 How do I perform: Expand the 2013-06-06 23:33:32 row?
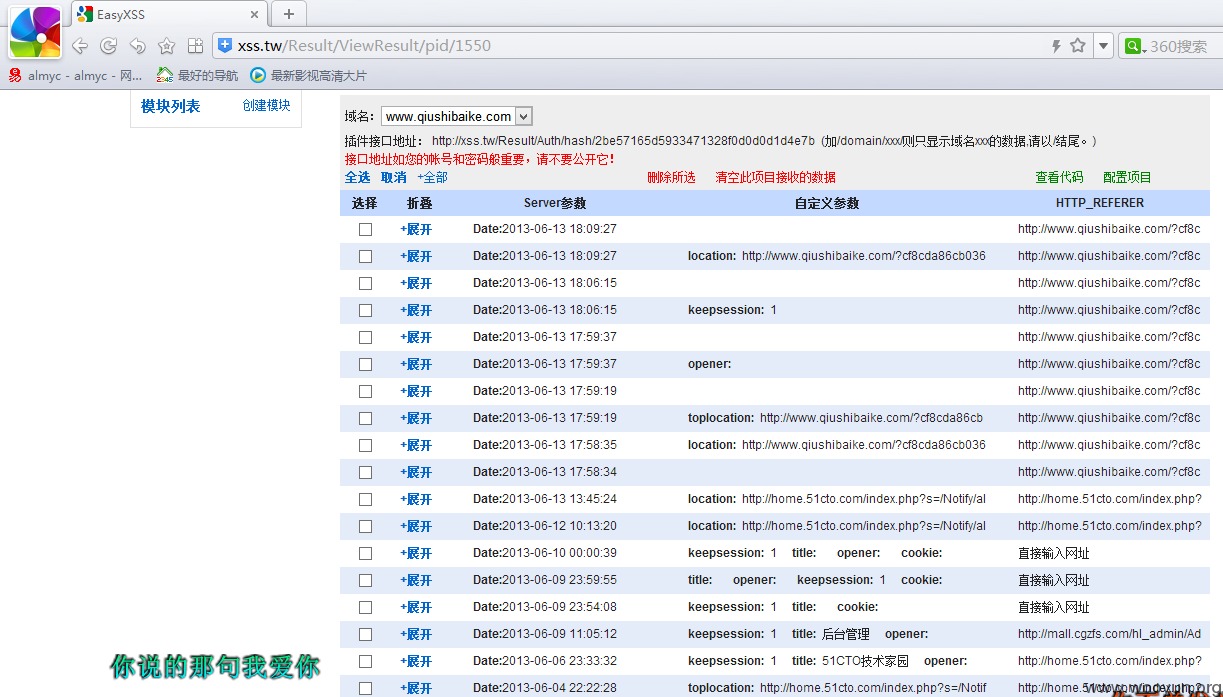[x=416, y=661]
